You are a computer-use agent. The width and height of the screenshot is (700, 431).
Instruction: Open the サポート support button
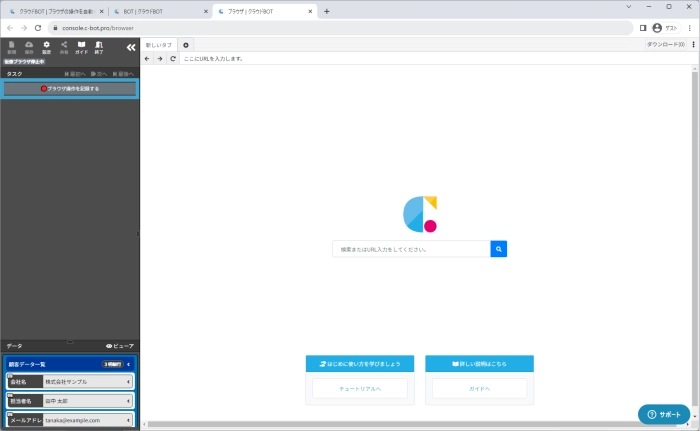tap(664, 414)
